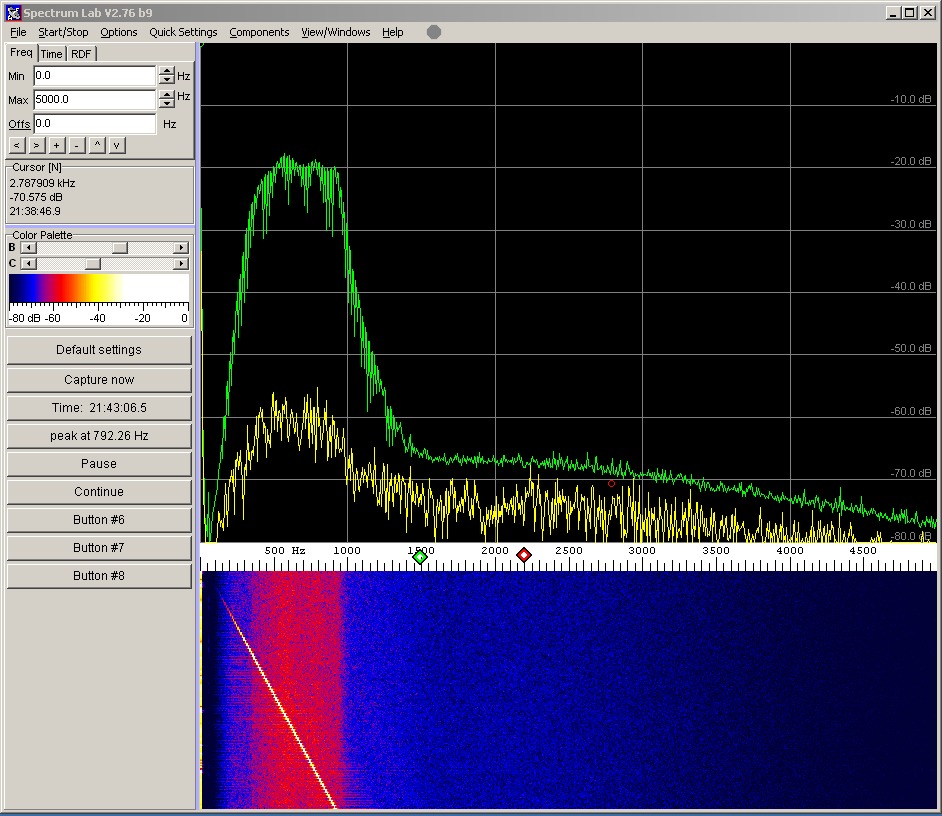The width and height of the screenshot is (942, 816).
Task: Click the '-' frequency zoom out button
Action: [x=77, y=145]
